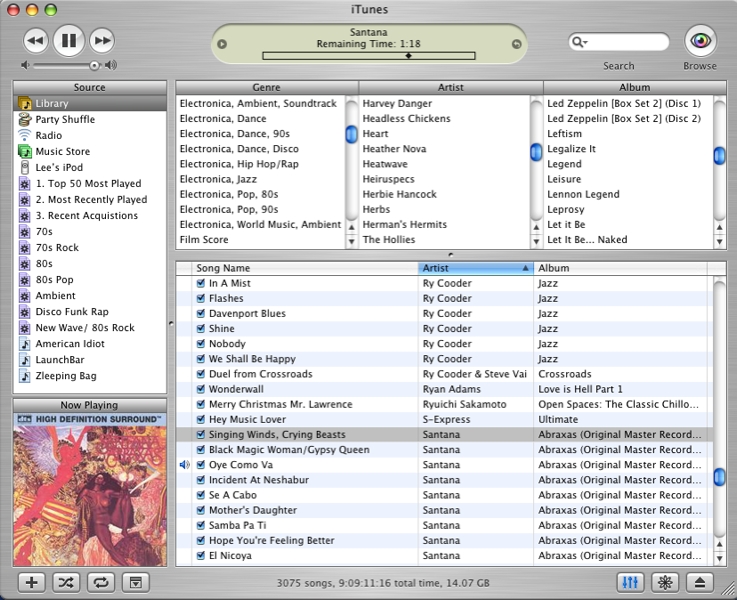737x600 pixels.
Task: Pause the currently playing song
Action: pos(68,41)
